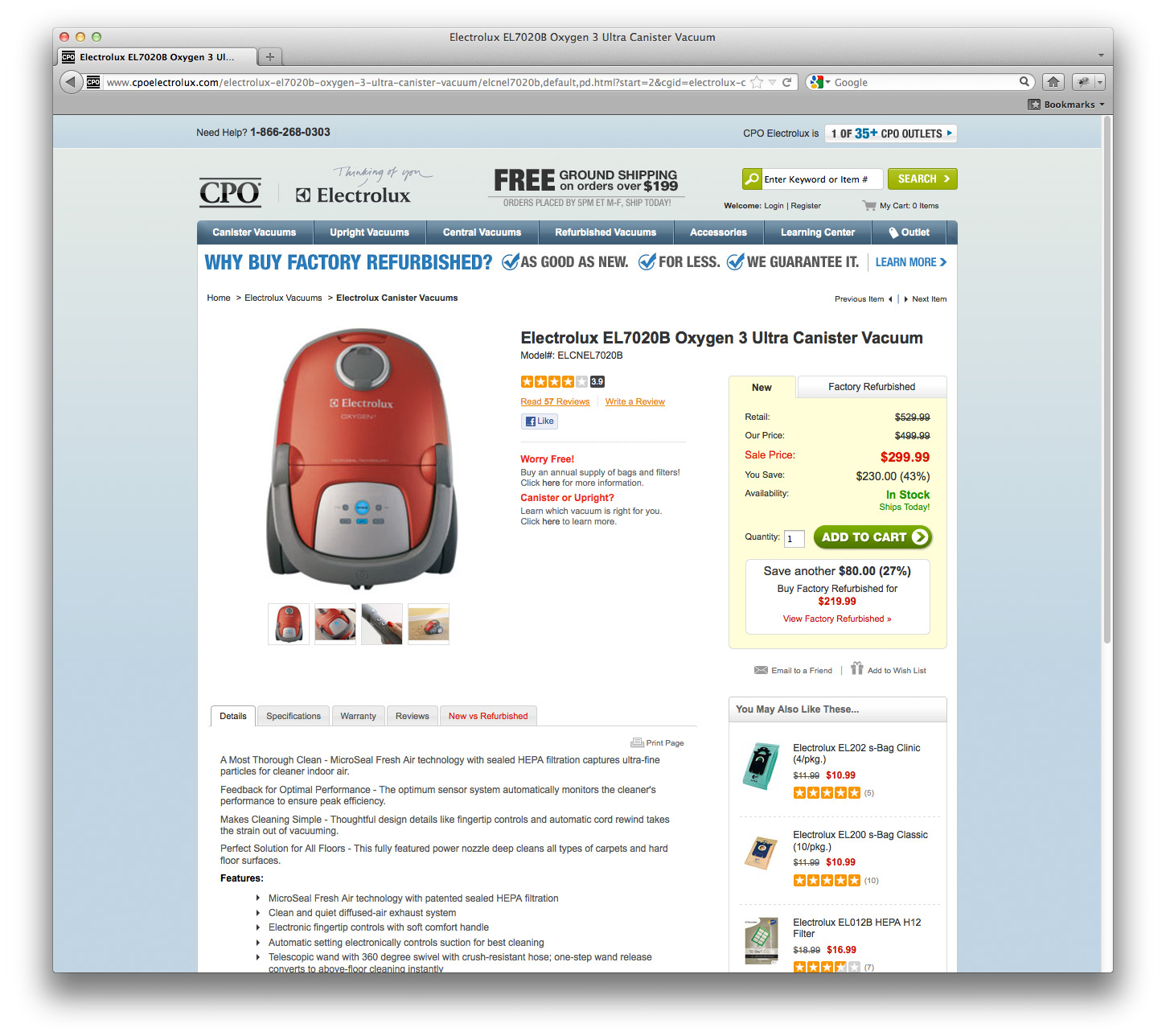Open My Cart via shopping cart icon
The image size is (1166, 1036).
[868, 205]
